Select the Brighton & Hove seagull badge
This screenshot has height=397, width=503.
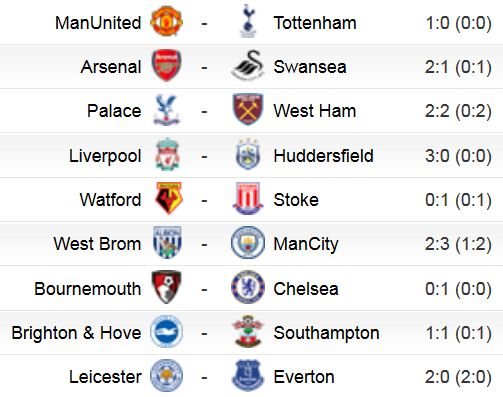pos(166,331)
